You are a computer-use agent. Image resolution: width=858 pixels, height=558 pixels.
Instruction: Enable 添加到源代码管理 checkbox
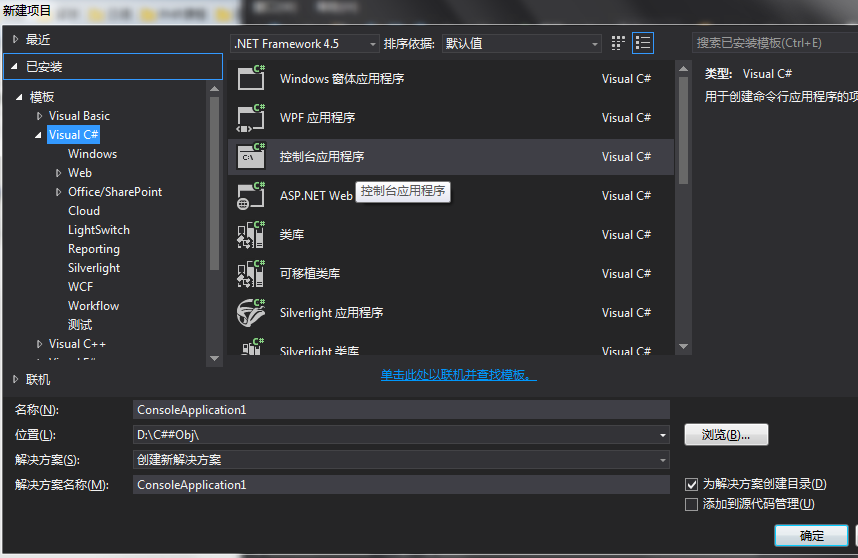pyautogui.click(x=692, y=504)
